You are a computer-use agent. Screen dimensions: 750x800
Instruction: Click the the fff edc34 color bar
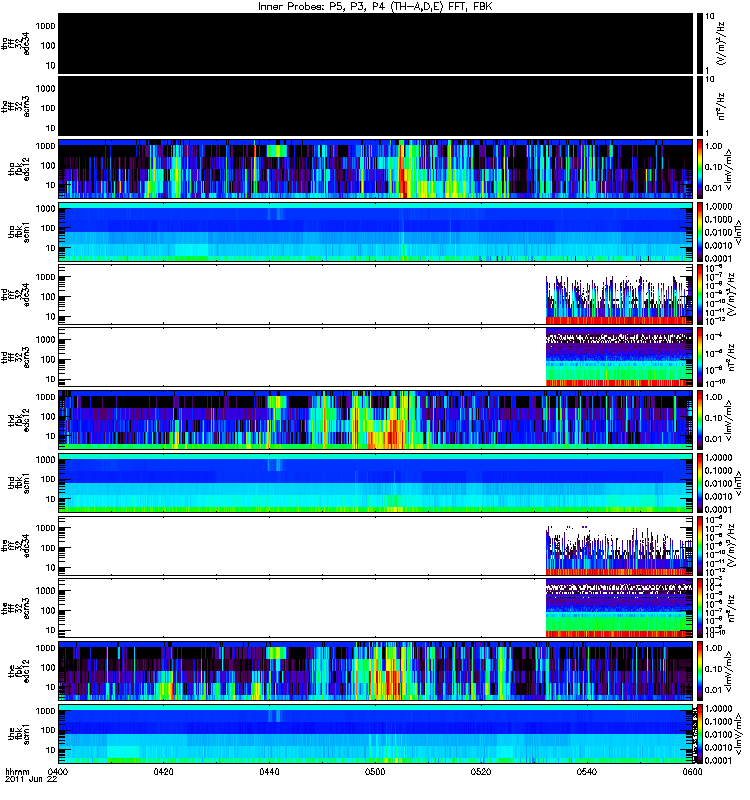[x=700, y=545]
